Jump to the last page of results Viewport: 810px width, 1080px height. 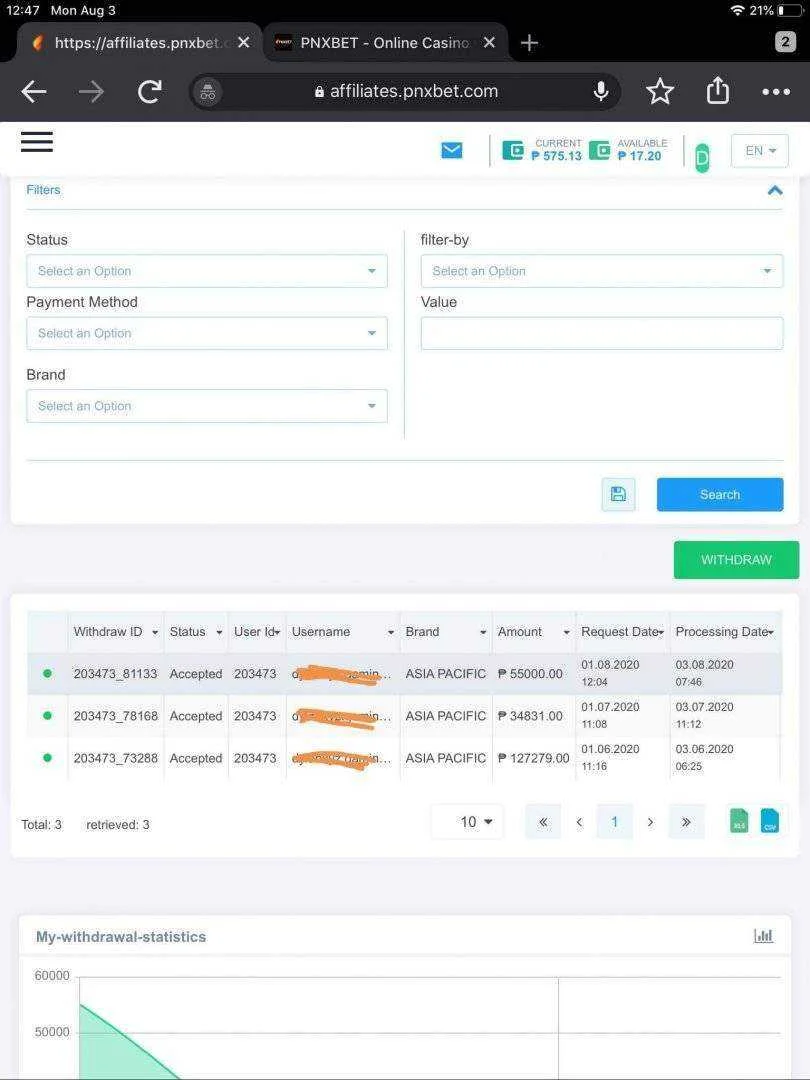(x=686, y=822)
